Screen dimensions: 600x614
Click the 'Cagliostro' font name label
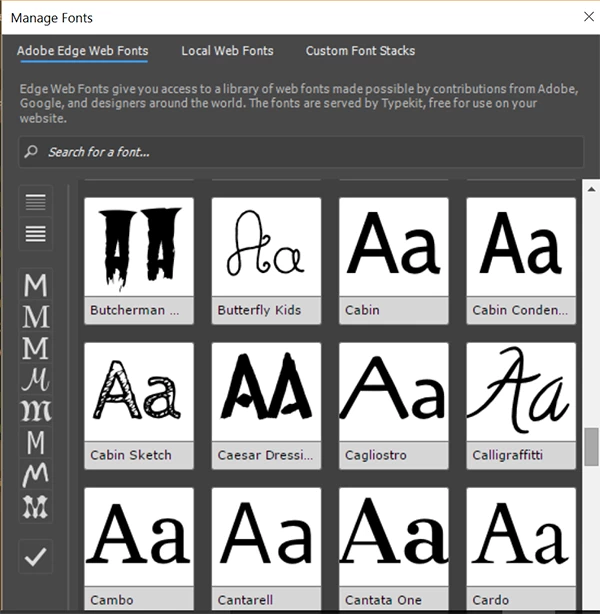tap(376, 455)
